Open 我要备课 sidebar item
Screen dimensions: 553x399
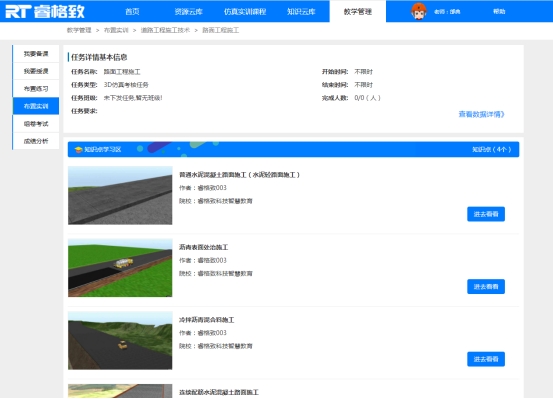point(36,54)
